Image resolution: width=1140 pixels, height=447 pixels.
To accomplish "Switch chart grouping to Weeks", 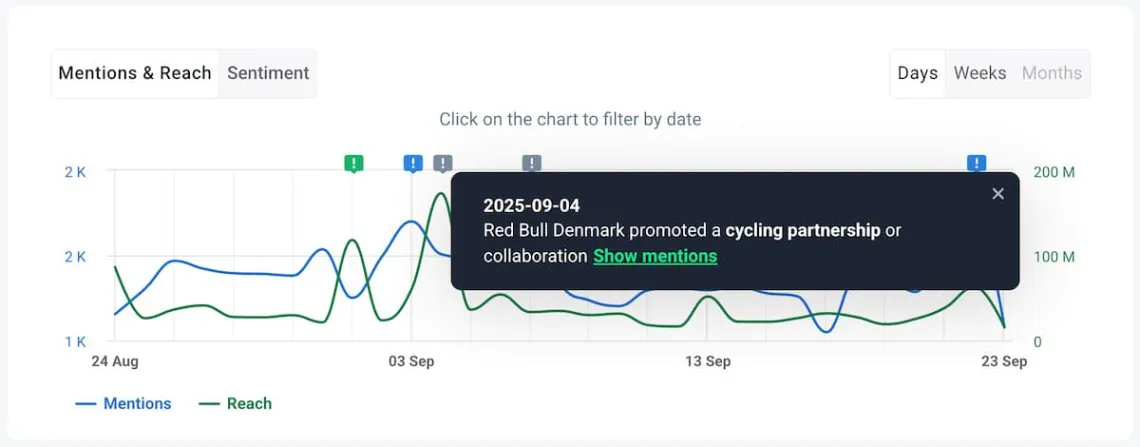I will (x=979, y=73).
